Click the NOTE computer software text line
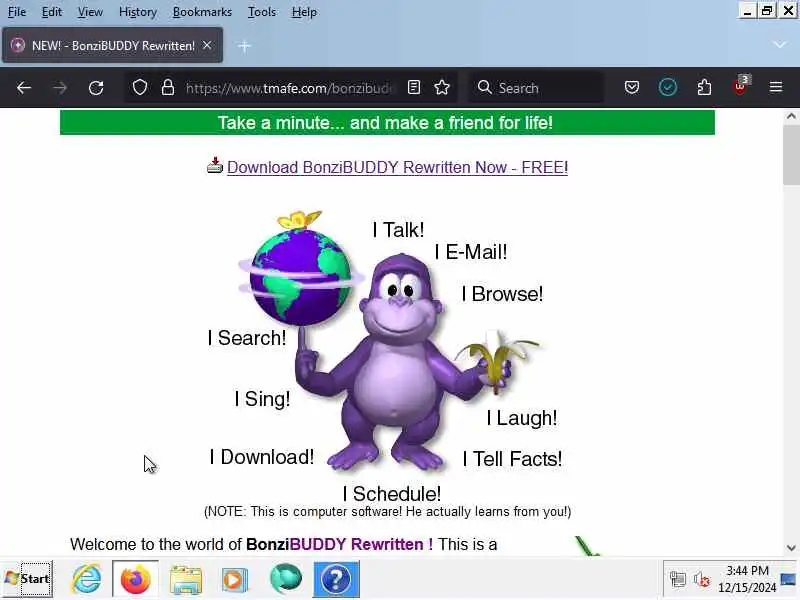This screenshot has height=600, width=800. pyautogui.click(x=387, y=512)
